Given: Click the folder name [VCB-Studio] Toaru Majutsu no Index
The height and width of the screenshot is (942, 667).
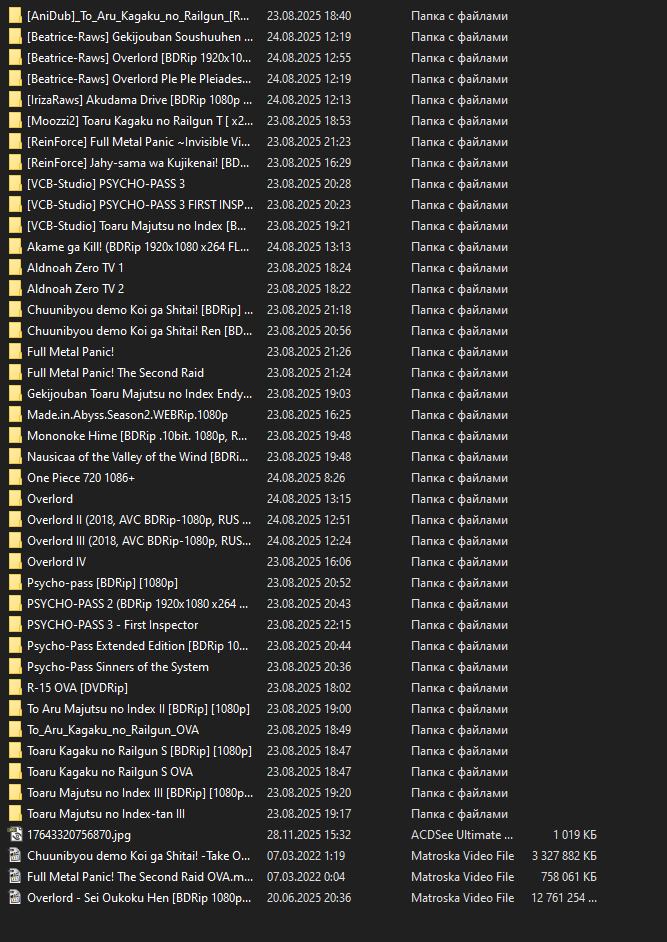Looking at the screenshot, I should coord(137,226).
